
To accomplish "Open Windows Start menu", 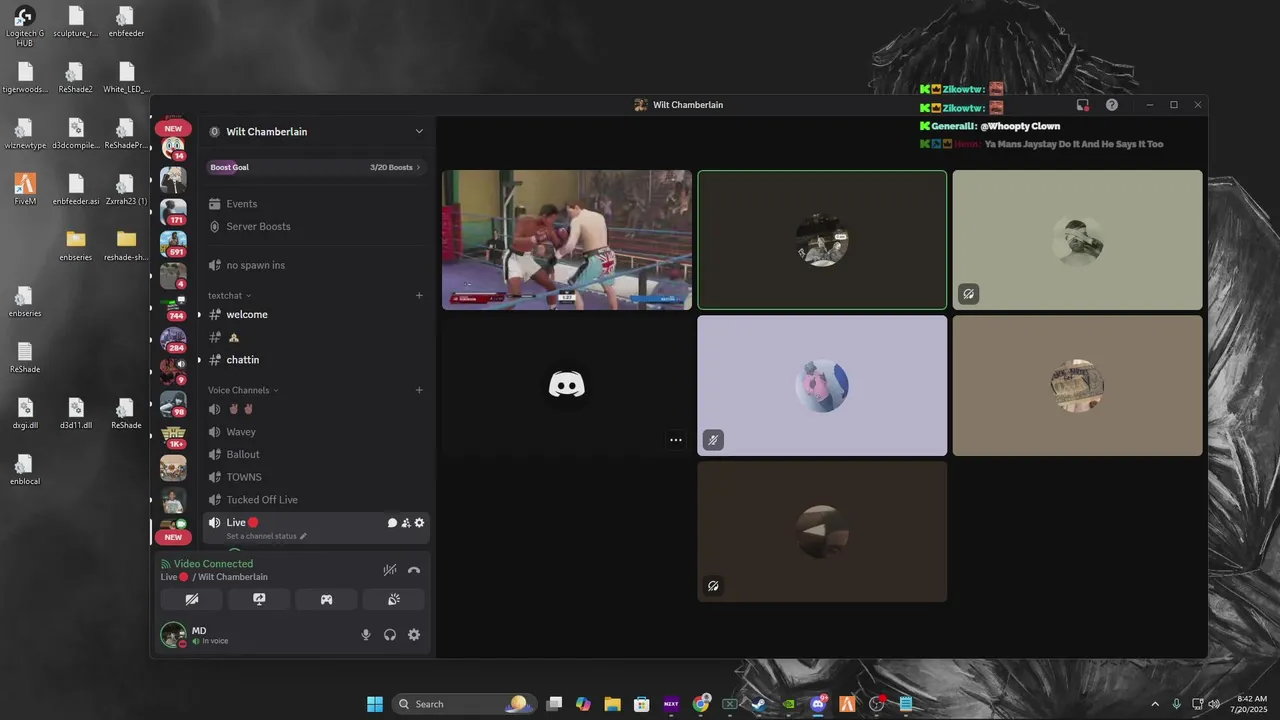I will (375, 704).
